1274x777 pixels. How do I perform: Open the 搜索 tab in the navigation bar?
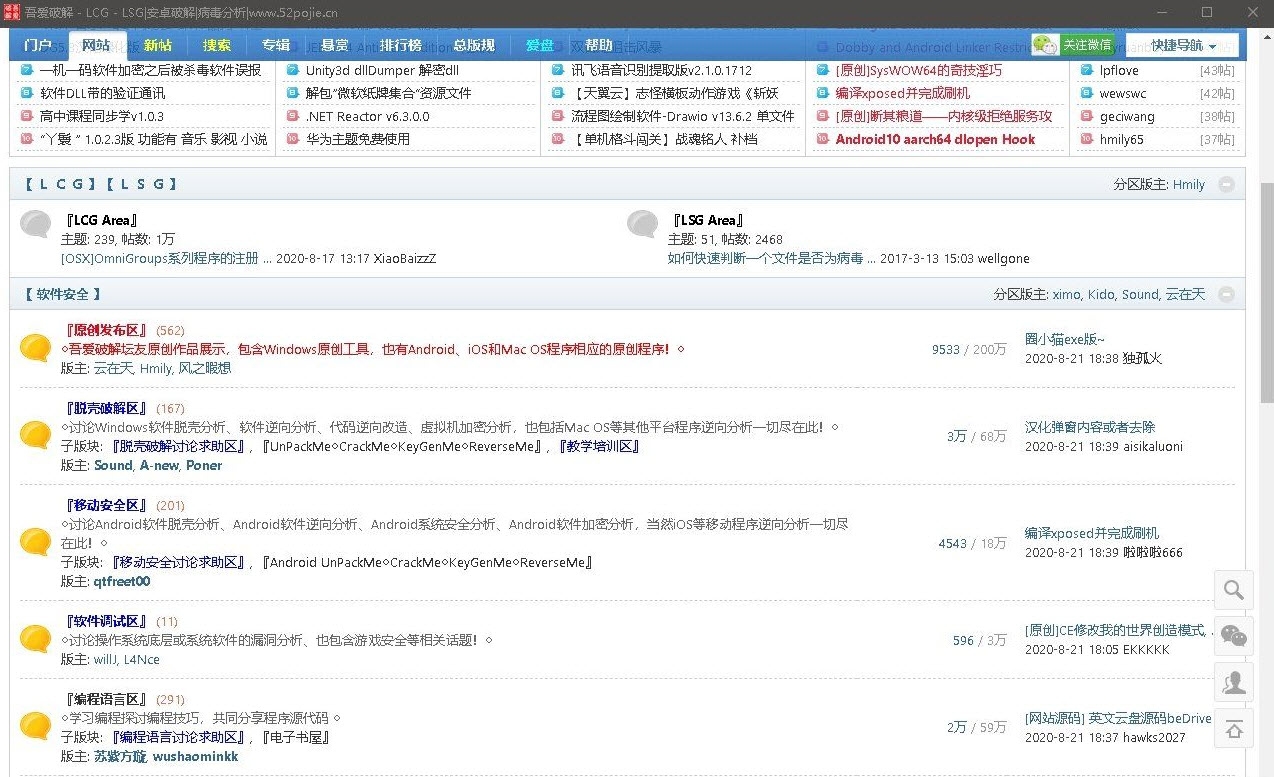217,45
